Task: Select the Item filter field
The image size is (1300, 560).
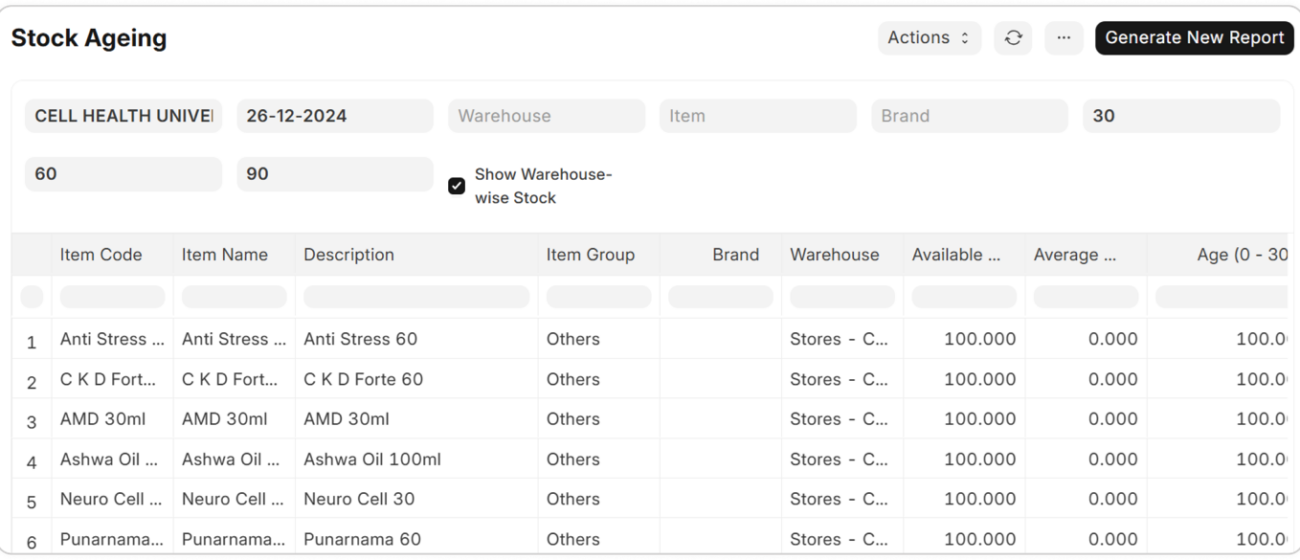Action: pyautogui.click(x=757, y=116)
